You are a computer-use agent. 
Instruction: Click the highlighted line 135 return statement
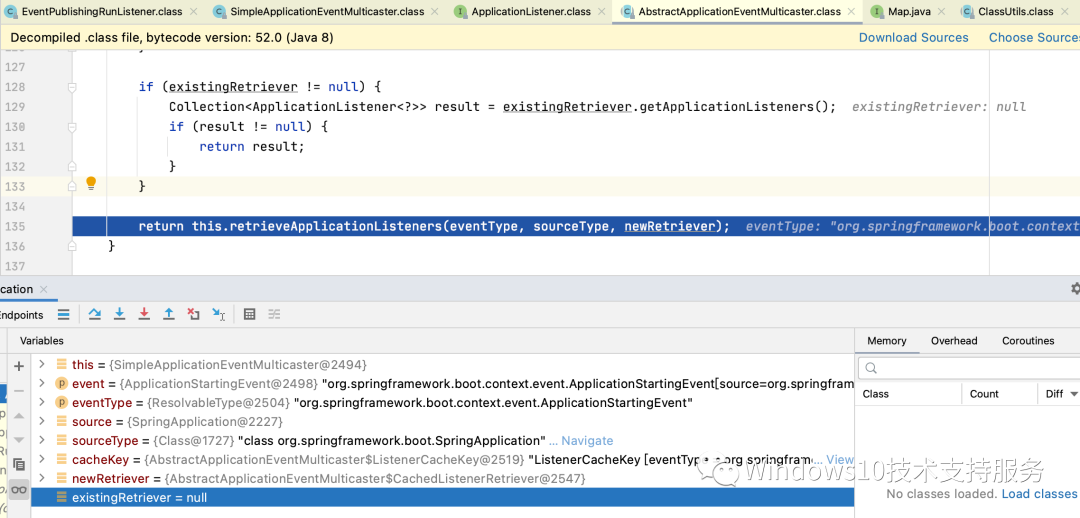pos(434,227)
